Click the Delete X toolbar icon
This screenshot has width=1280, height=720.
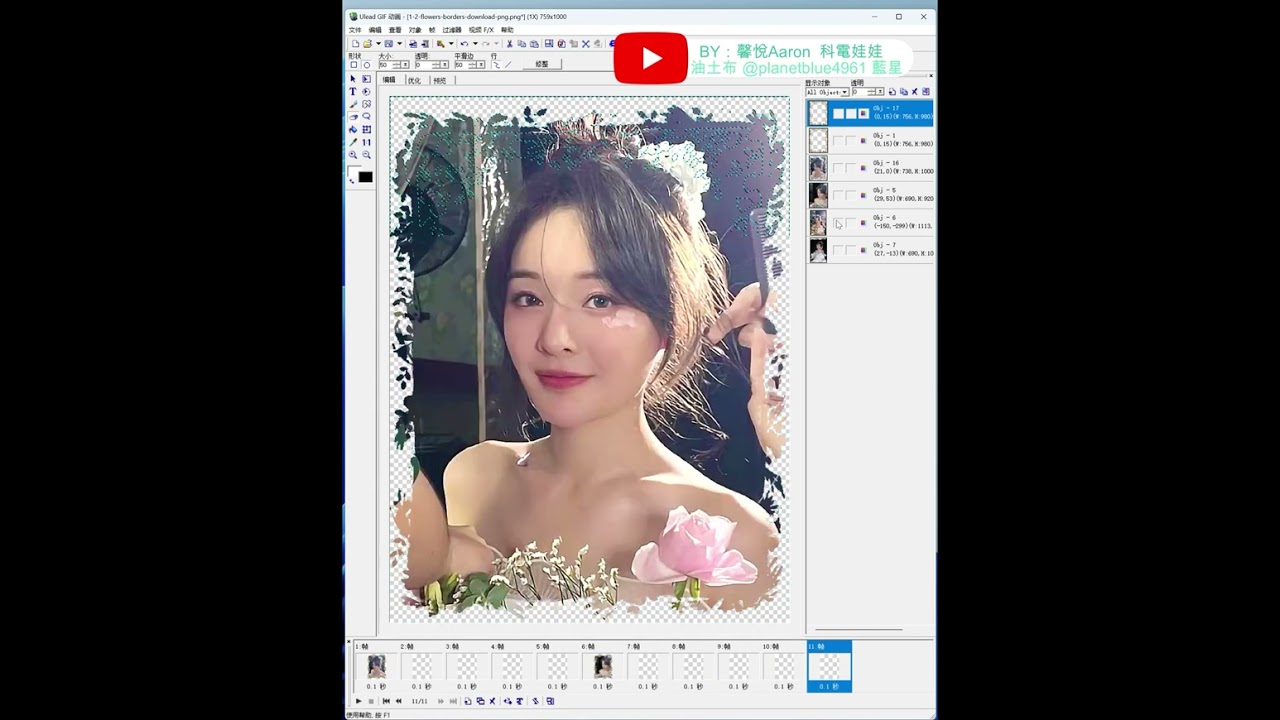coord(586,44)
